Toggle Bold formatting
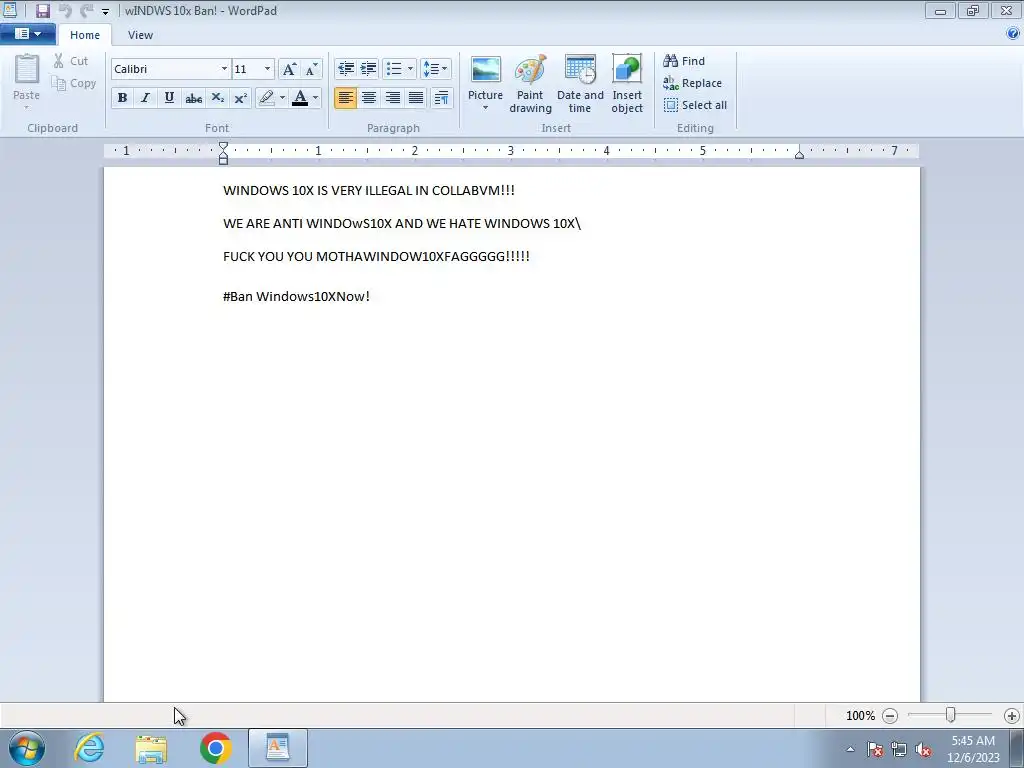 point(122,98)
